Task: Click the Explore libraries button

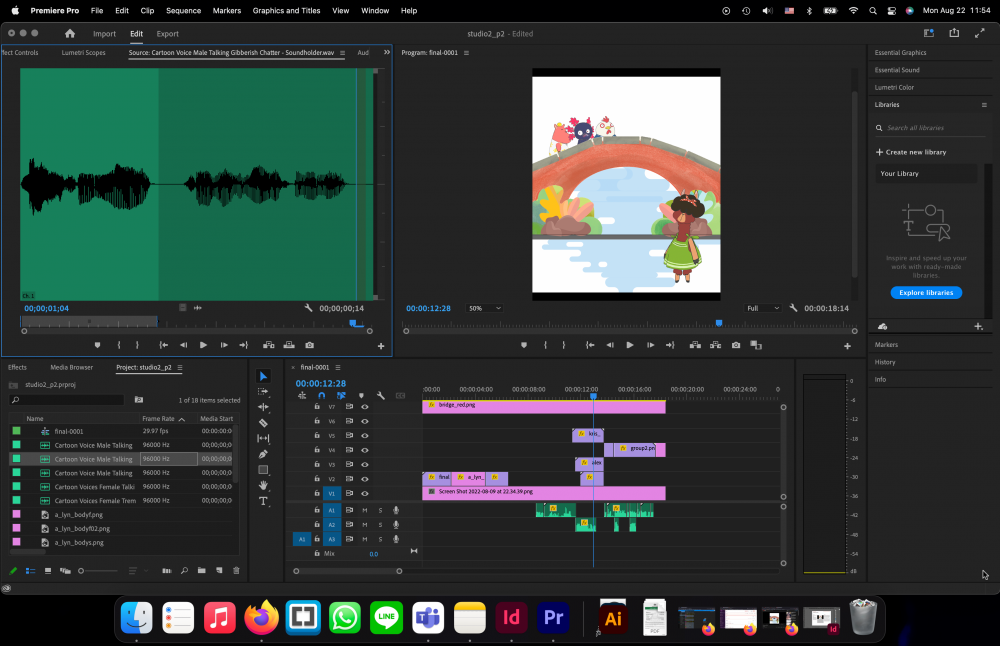Action: [x=926, y=293]
